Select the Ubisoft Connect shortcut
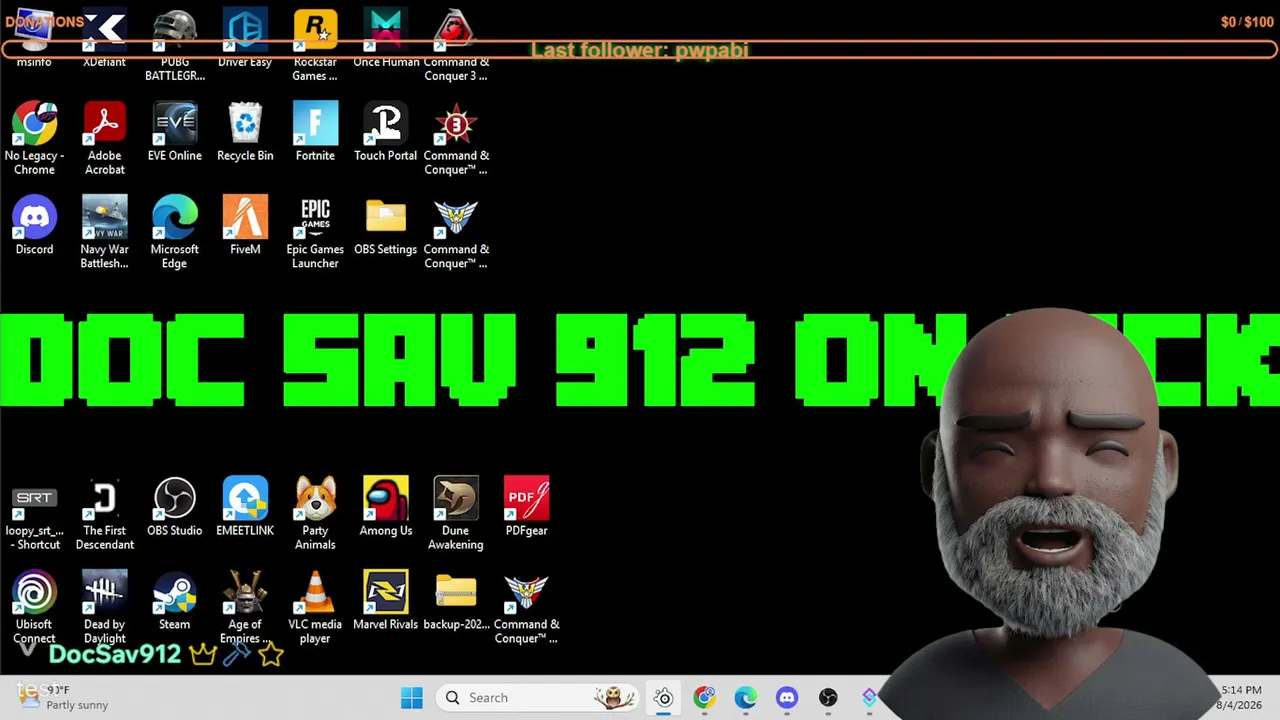The width and height of the screenshot is (1280, 720). 34,607
